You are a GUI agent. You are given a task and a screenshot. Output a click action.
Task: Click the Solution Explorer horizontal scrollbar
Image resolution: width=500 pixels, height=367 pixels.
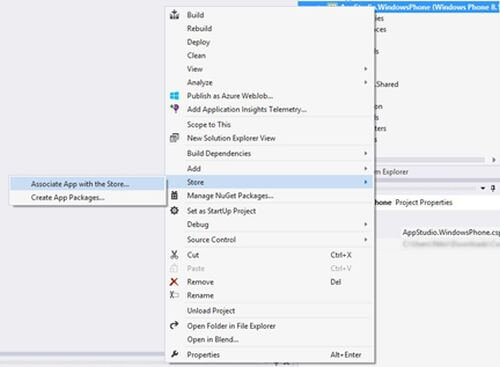[x=430, y=160]
